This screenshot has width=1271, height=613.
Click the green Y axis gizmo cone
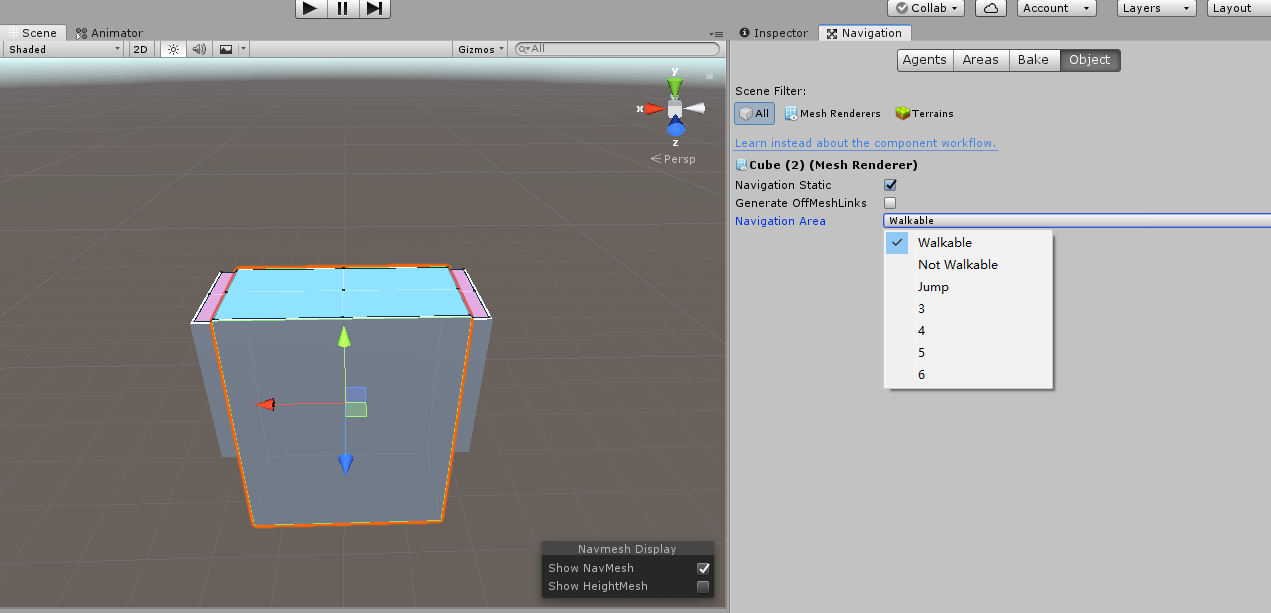click(675, 88)
